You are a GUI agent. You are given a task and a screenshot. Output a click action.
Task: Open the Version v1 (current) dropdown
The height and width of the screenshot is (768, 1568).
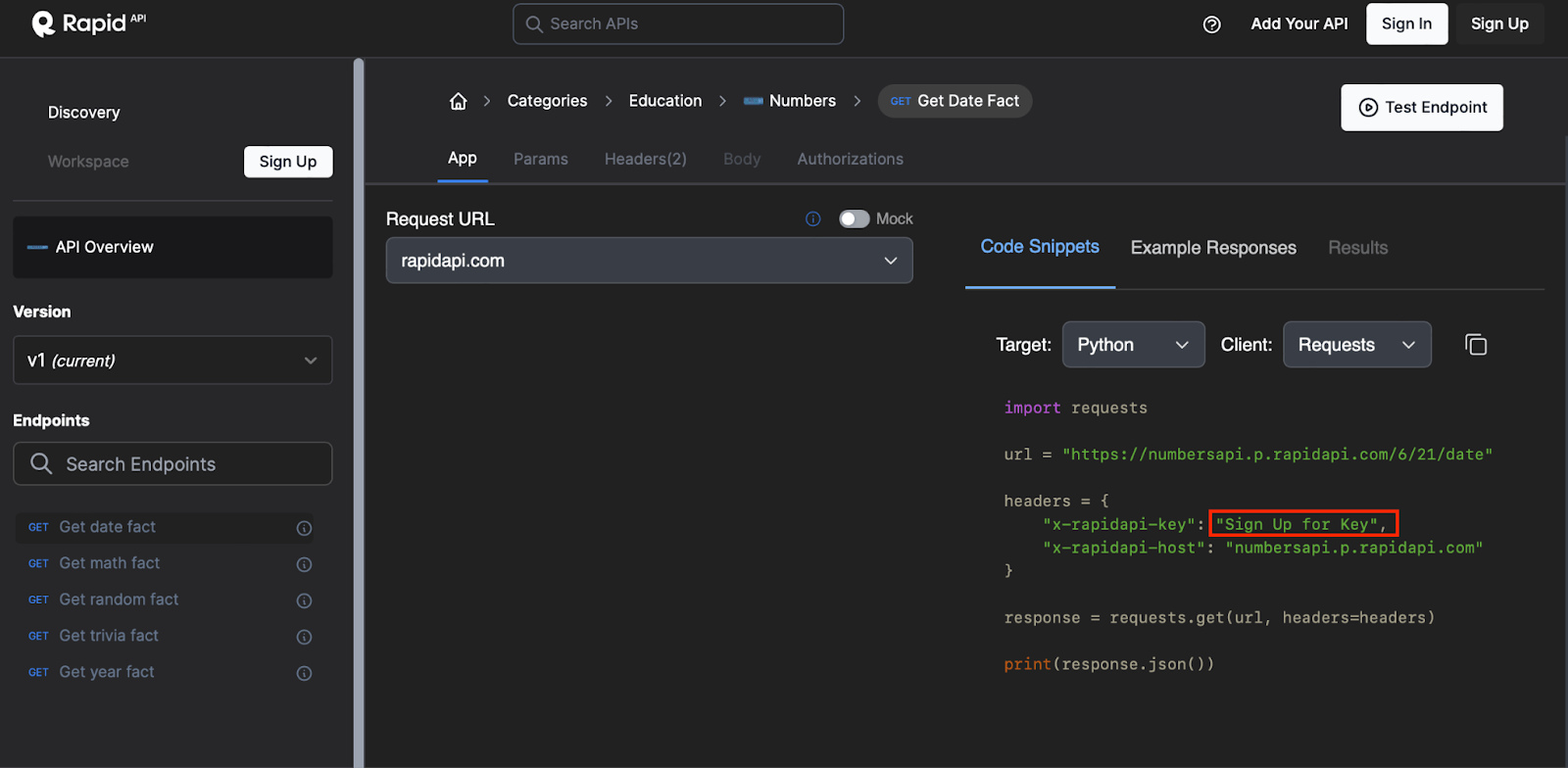pyautogui.click(x=172, y=360)
